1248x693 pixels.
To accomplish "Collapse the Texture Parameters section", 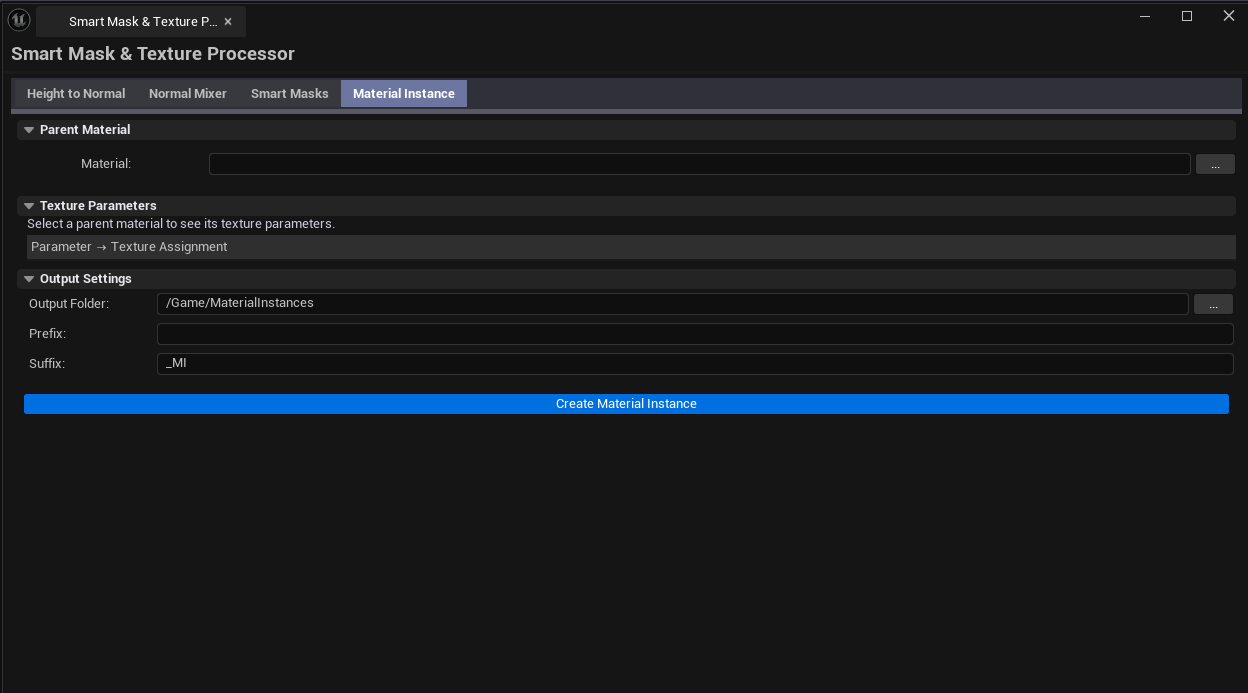I will click(x=29, y=206).
